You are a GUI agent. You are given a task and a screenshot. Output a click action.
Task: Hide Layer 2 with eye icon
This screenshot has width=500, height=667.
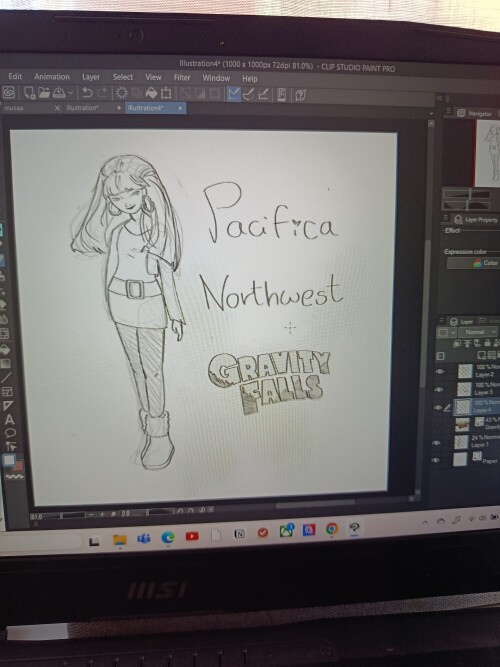tap(440, 371)
